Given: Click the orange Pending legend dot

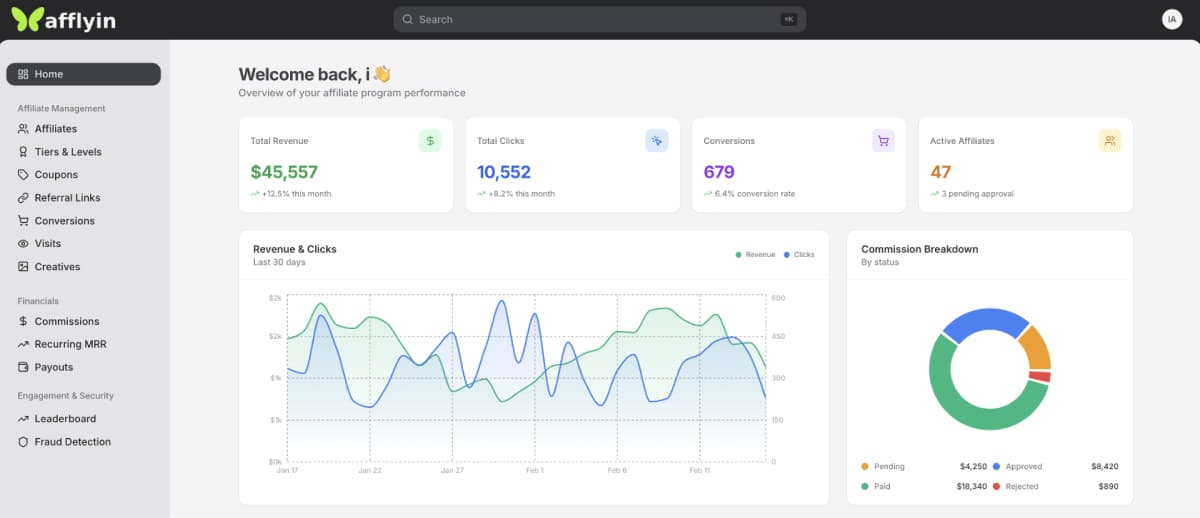Looking at the screenshot, I should pos(865,467).
